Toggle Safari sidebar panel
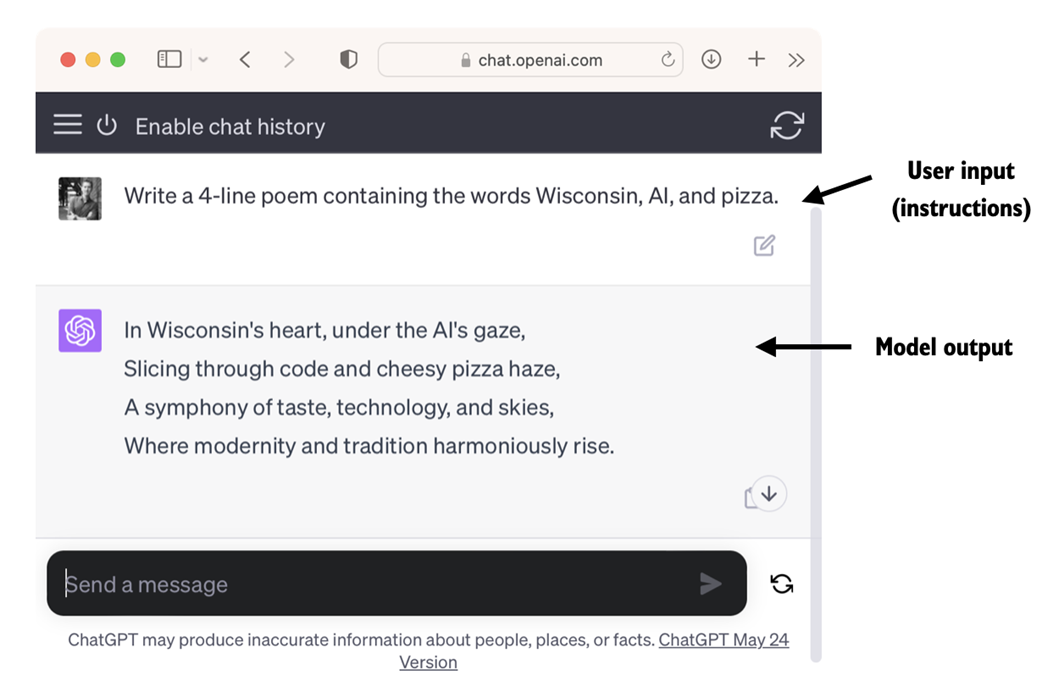 [170, 60]
